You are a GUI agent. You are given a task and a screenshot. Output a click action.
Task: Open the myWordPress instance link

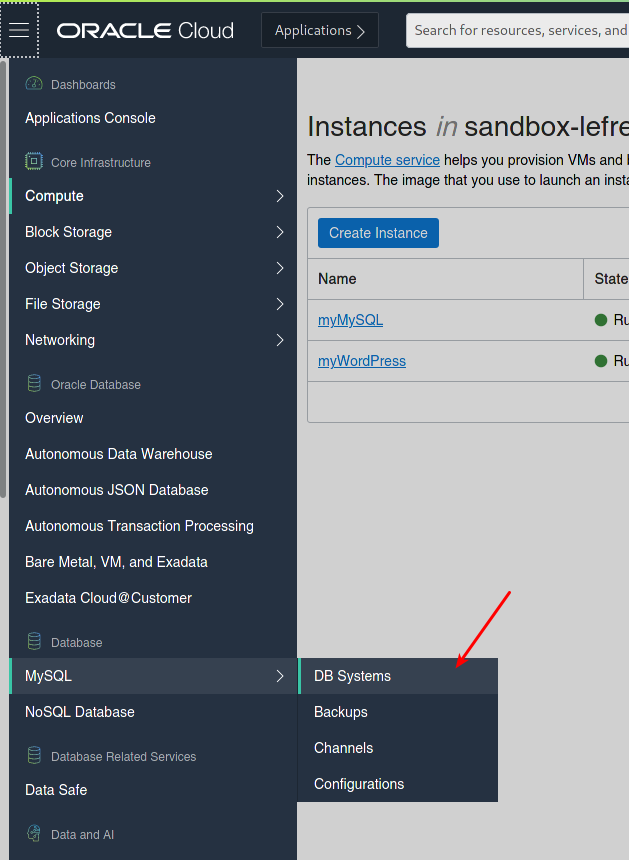pos(362,361)
